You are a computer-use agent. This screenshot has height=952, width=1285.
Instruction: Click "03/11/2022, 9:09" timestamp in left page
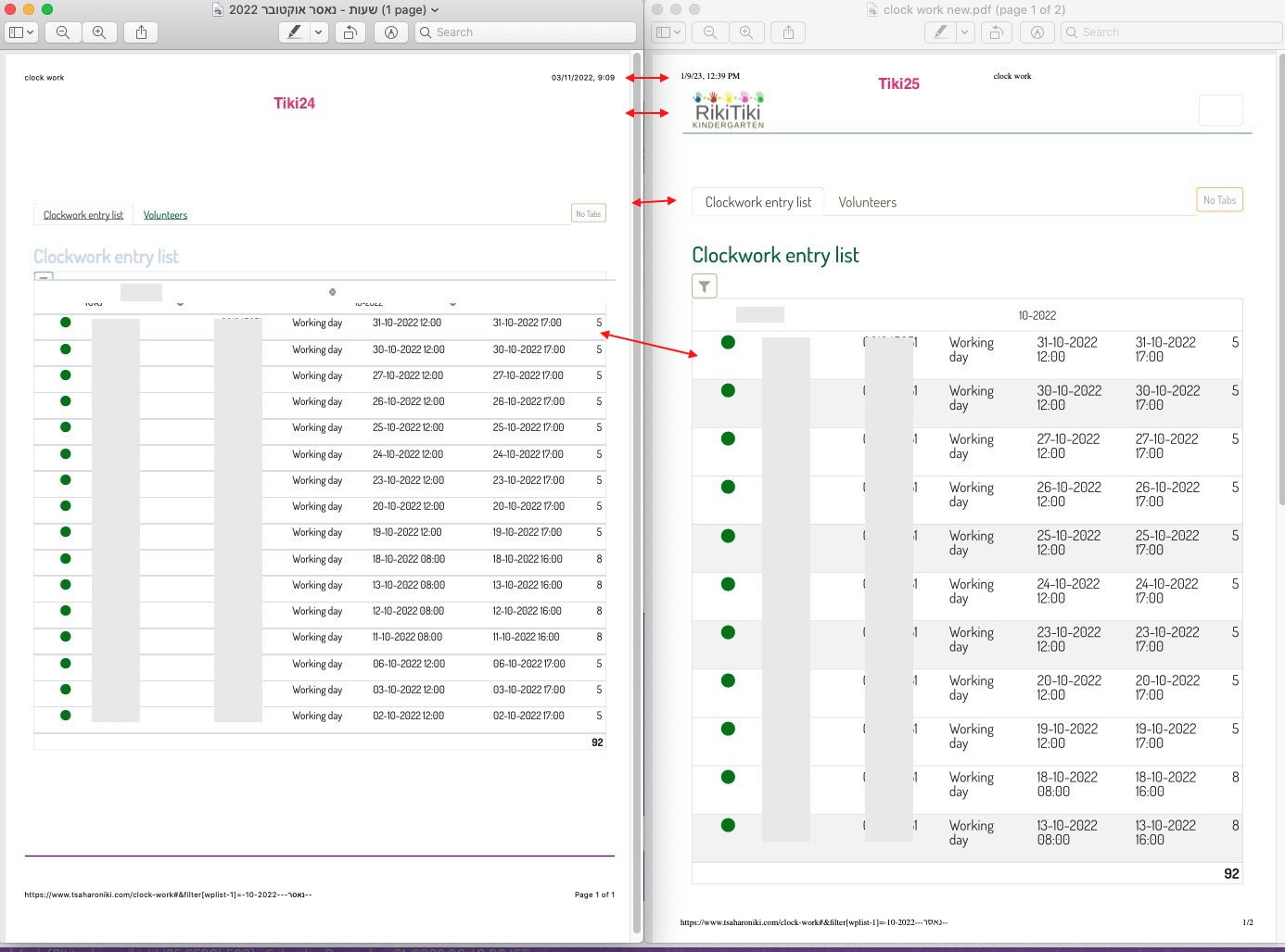pyautogui.click(x=583, y=78)
